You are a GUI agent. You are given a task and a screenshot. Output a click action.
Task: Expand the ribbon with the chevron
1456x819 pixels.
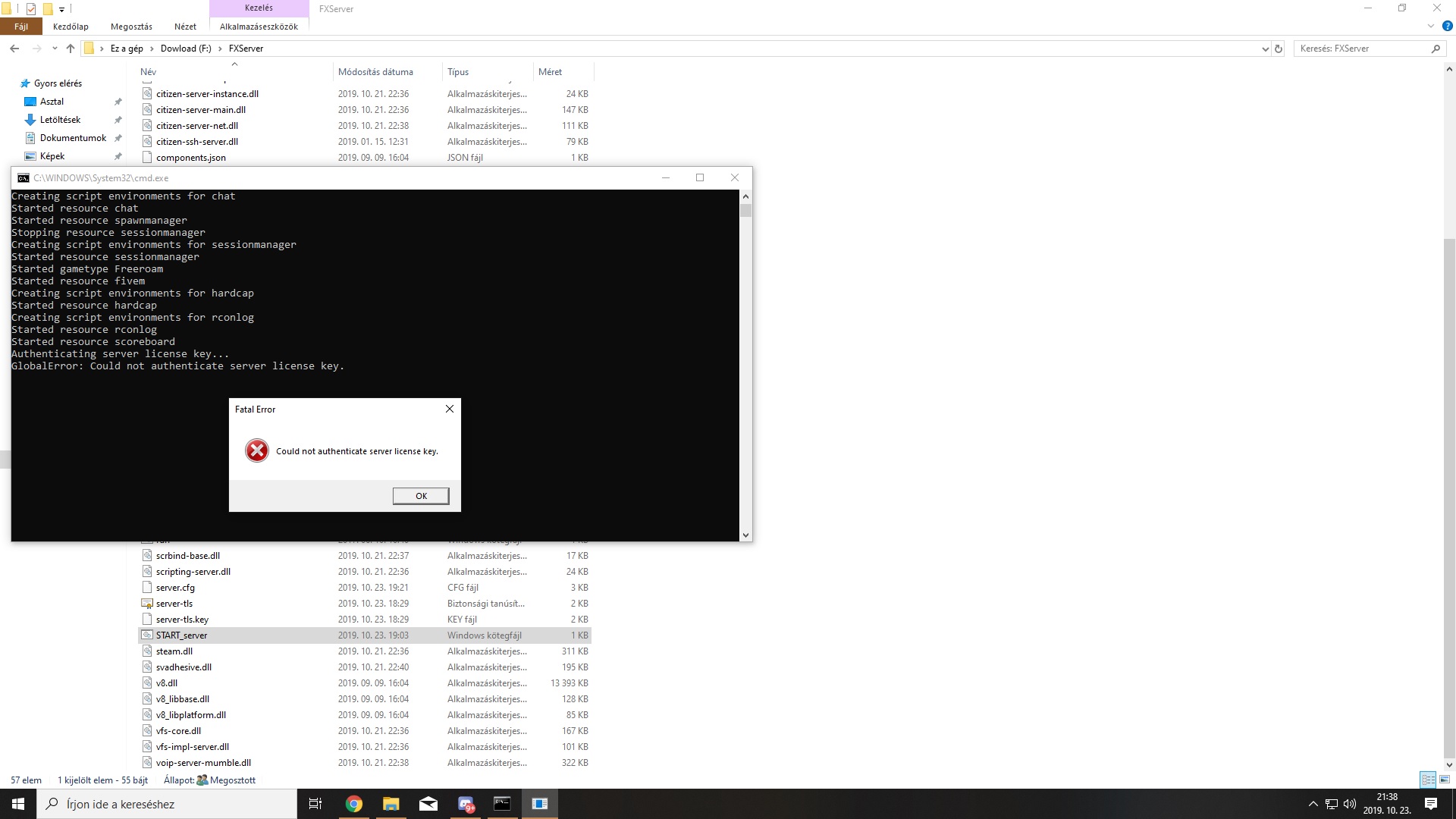[x=1430, y=26]
